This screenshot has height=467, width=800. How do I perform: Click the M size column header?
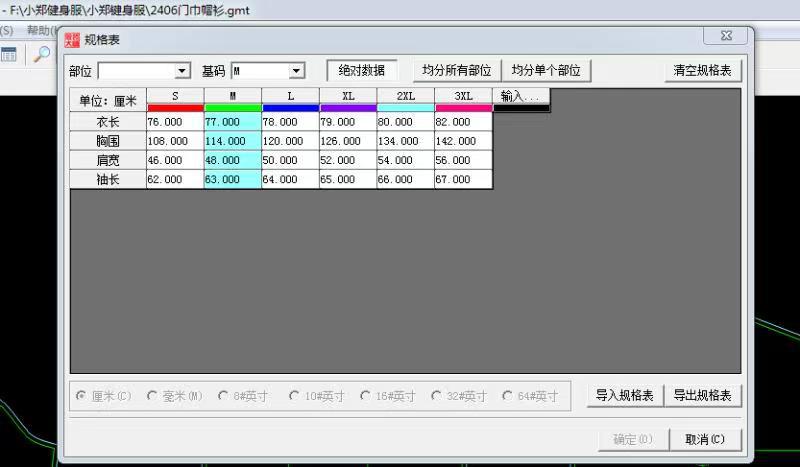pos(233,96)
